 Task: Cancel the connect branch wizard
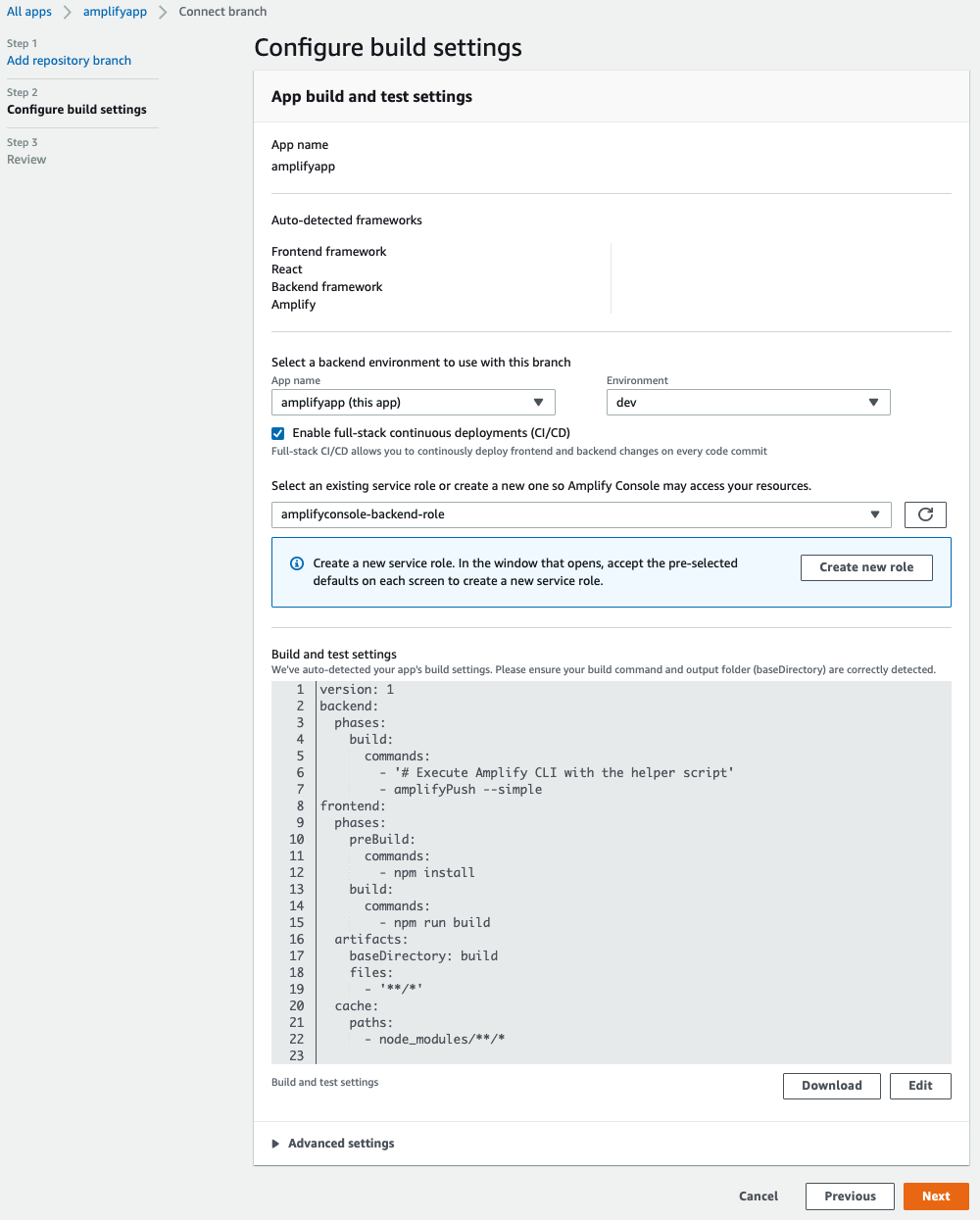point(759,1196)
